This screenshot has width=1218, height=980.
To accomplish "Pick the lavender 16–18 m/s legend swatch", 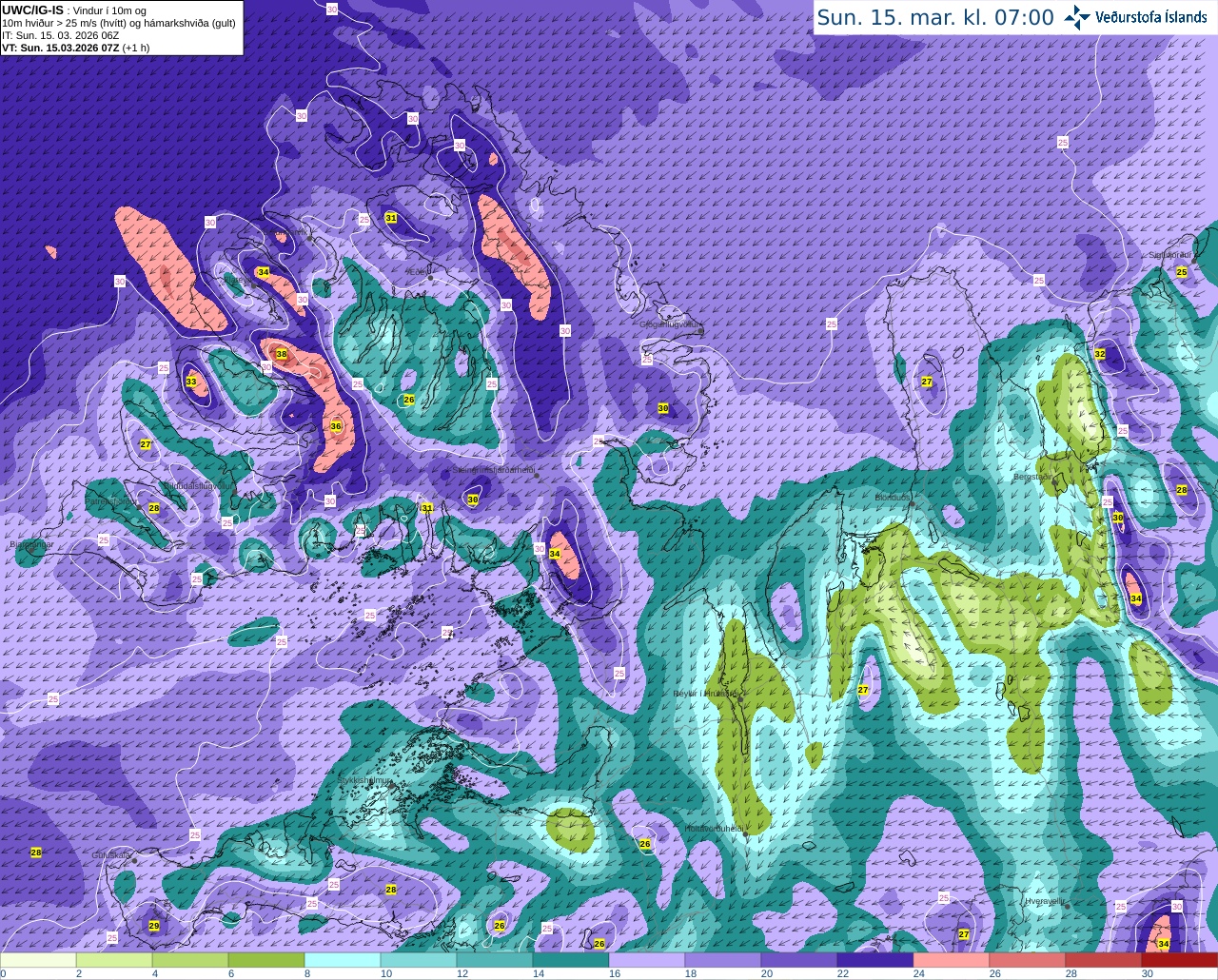I will point(647,960).
